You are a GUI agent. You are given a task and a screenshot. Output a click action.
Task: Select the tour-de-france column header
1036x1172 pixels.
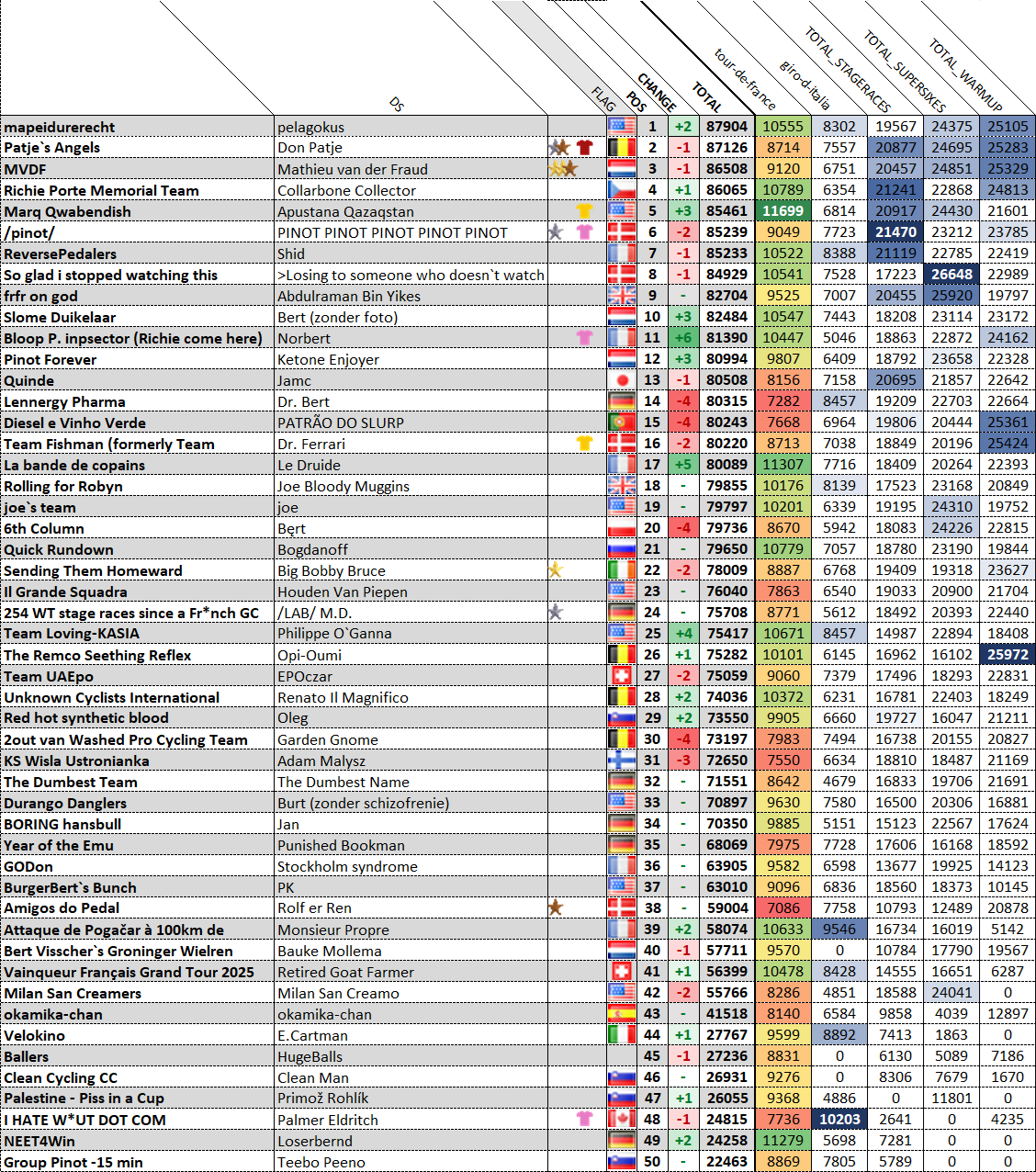coord(745,79)
